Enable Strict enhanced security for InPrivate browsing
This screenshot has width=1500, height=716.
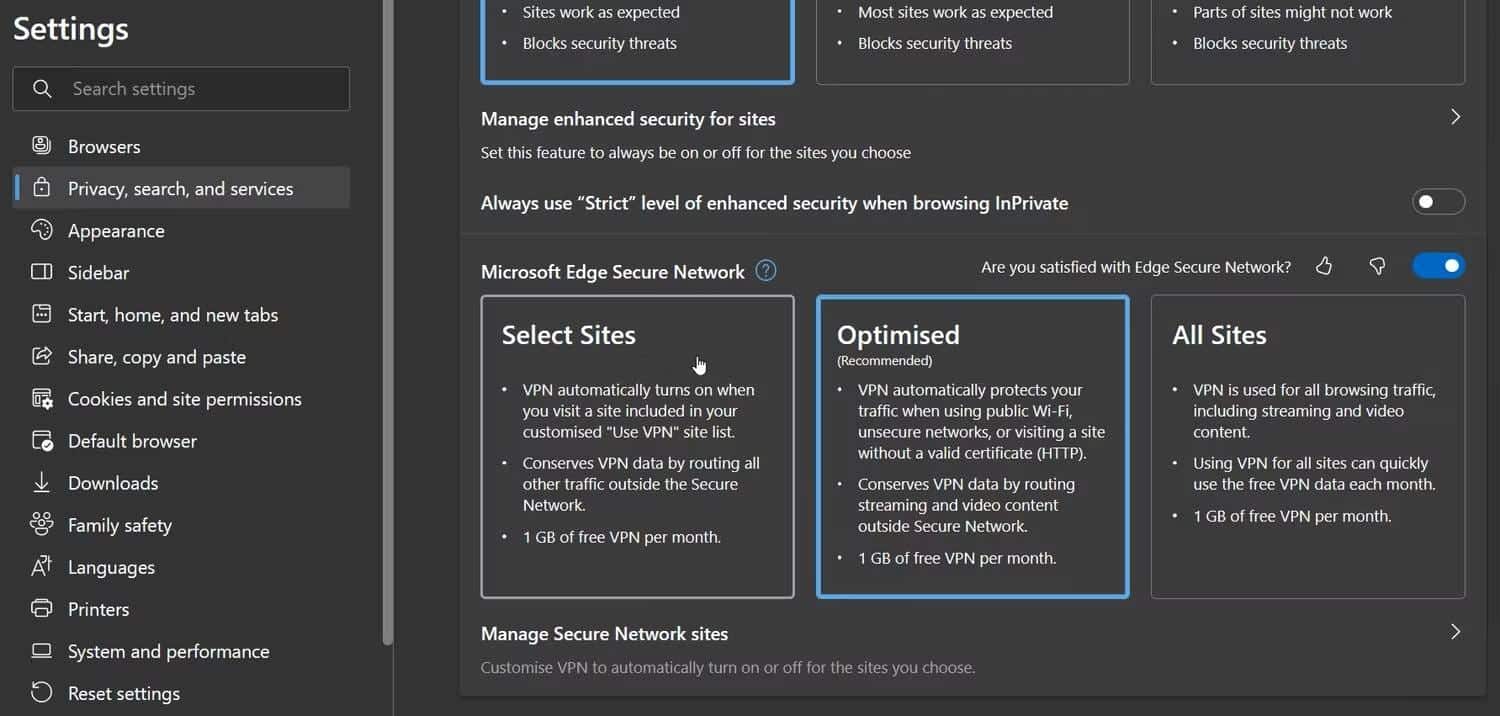1438,201
